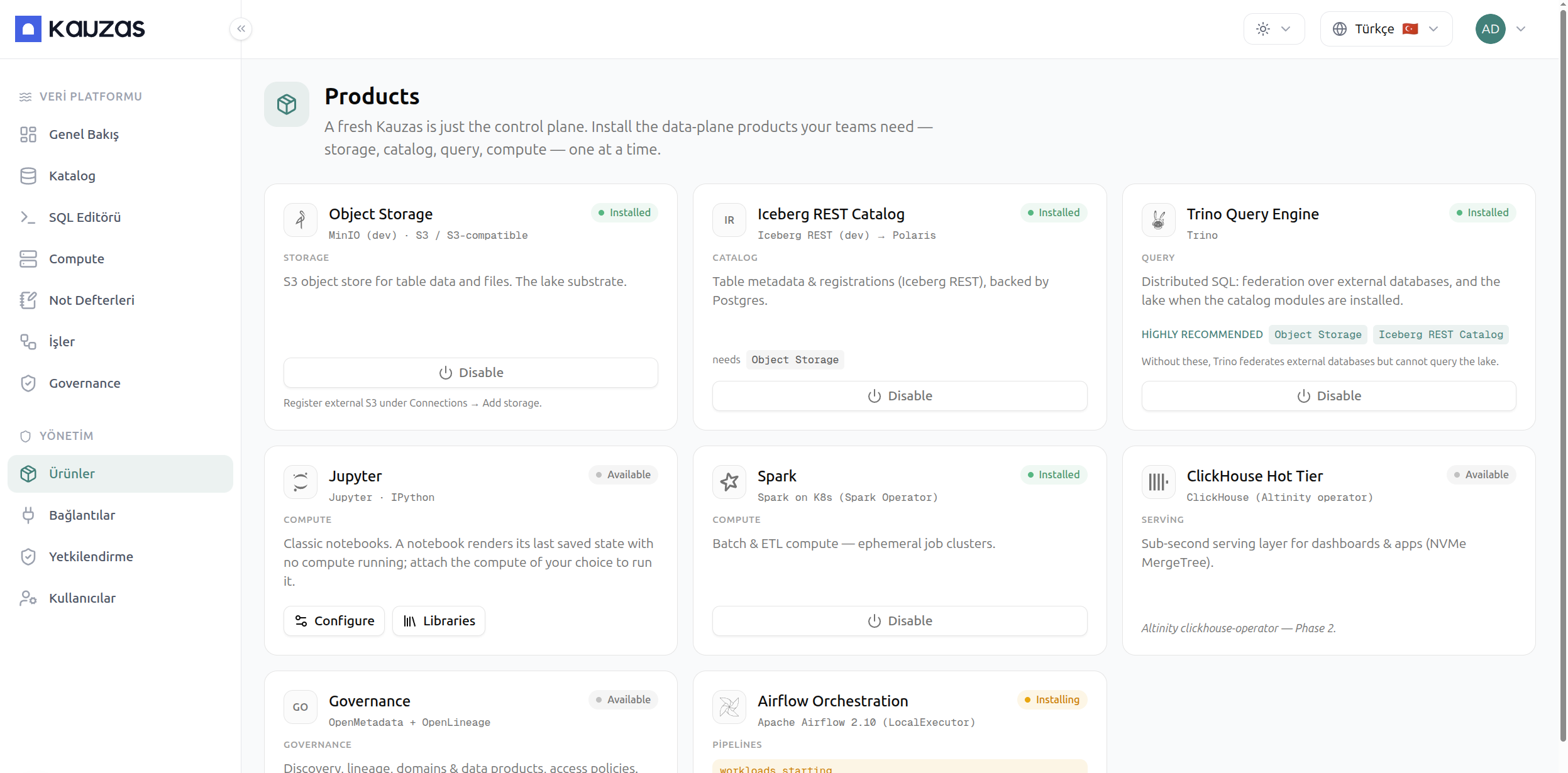Click the Available badge on Governance card
The image size is (1568, 773).
(623, 699)
